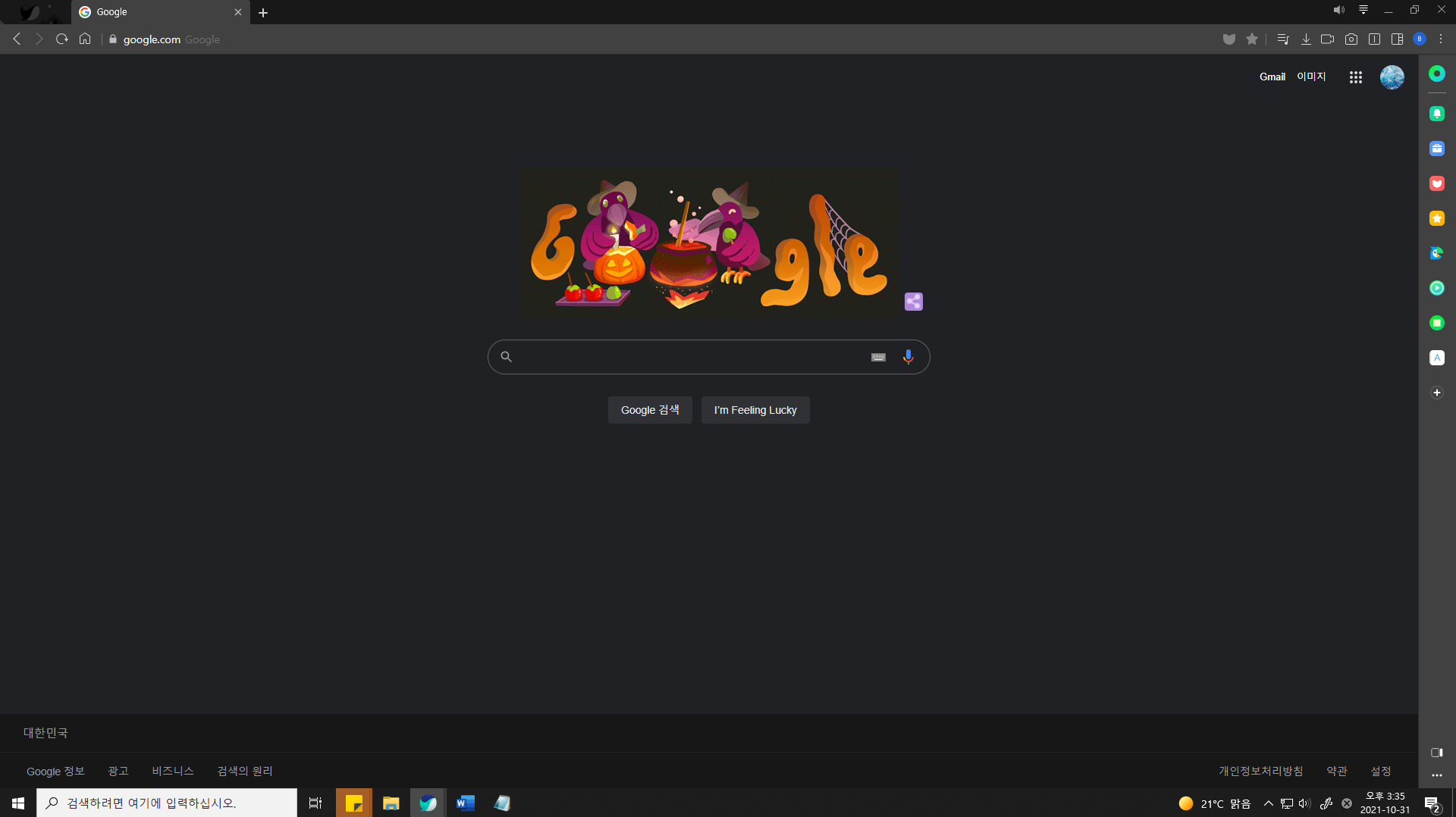
Task: Open the Papago parrot translator sidebar
Action: [x=1437, y=253]
